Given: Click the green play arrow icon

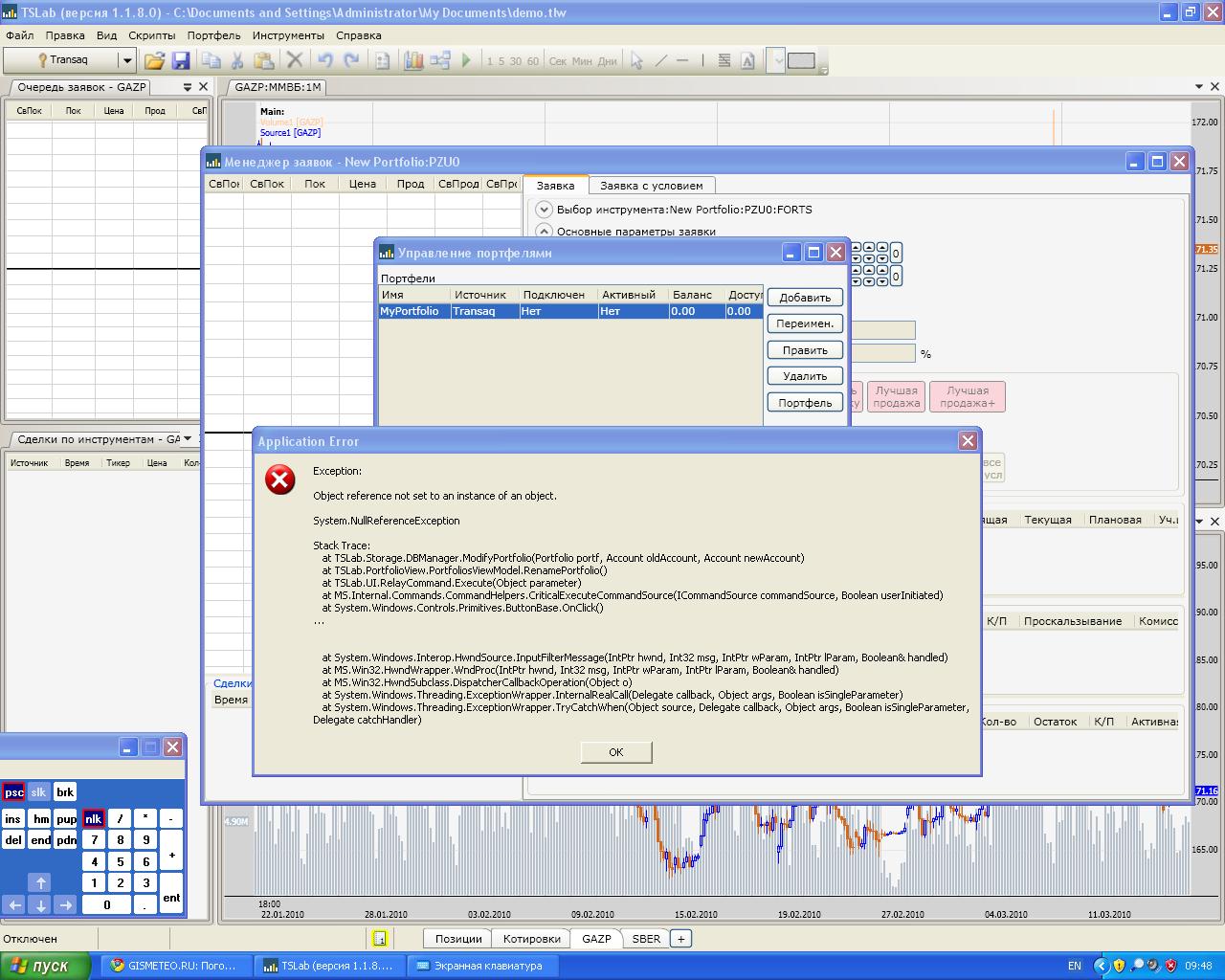Looking at the screenshot, I should [x=466, y=60].
